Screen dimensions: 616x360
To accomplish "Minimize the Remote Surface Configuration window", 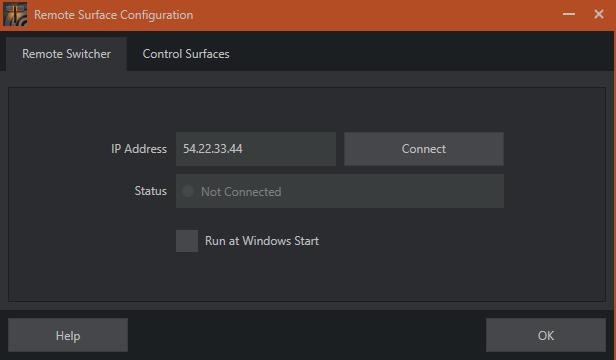I will click(x=568, y=15).
